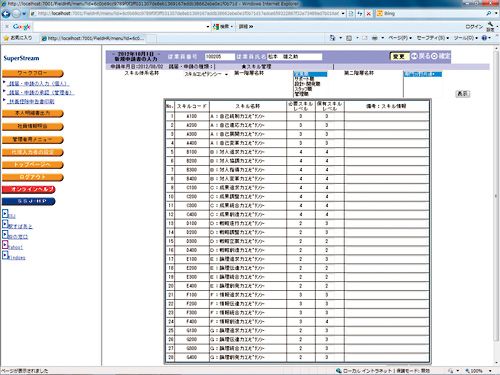
Task: Open the ページ(P) menu
Action: pyautogui.click(x=400, y=38)
